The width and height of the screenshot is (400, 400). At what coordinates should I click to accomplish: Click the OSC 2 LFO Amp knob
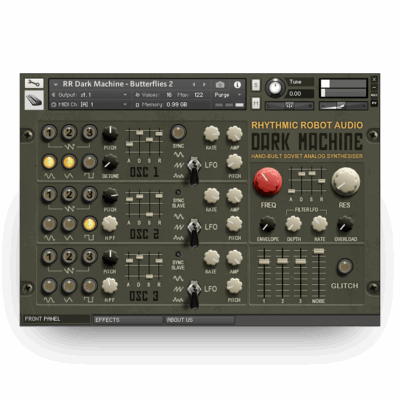[234, 196]
